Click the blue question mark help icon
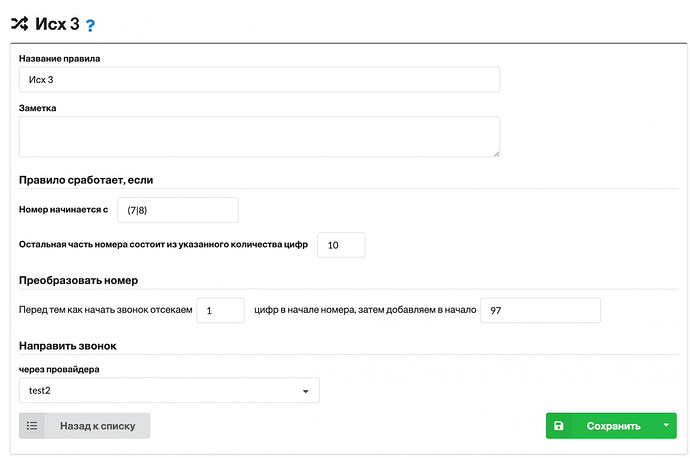The height and width of the screenshot is (458, 690). tap(90, 26)
